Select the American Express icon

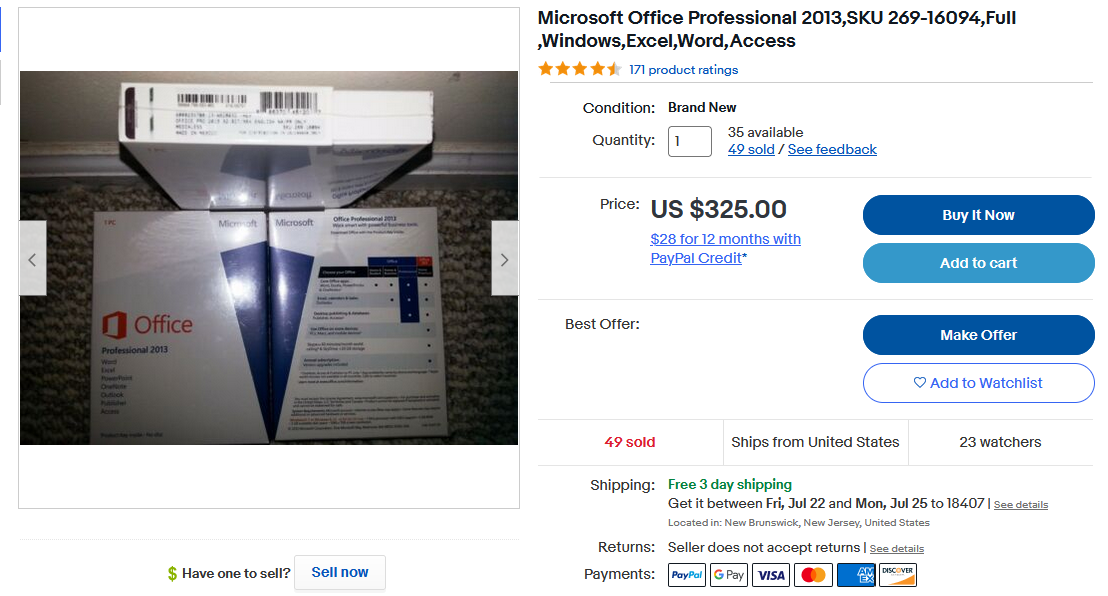[856, 575]
